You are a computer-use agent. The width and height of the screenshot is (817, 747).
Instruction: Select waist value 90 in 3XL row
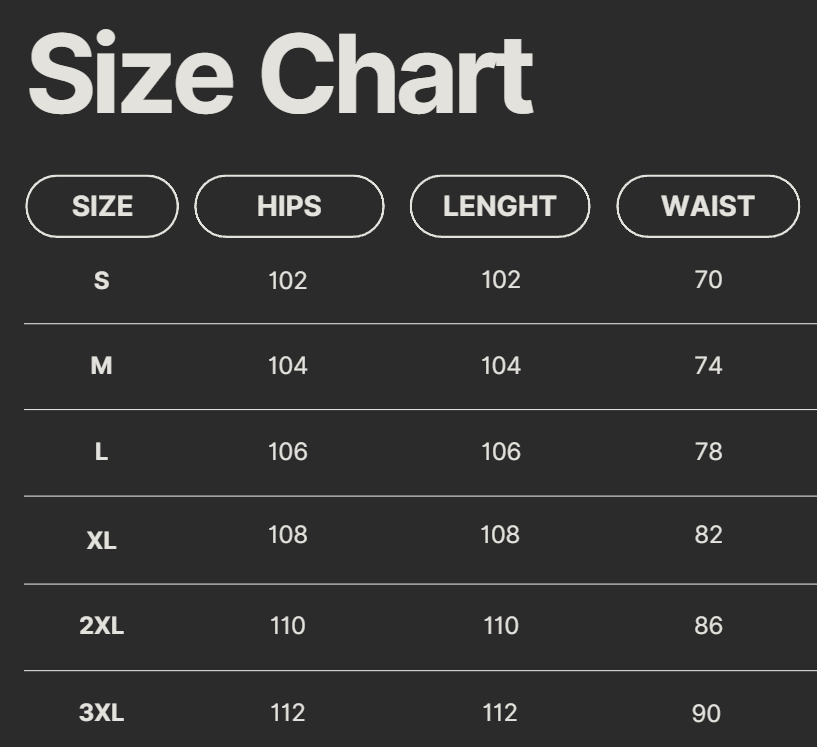706,714
